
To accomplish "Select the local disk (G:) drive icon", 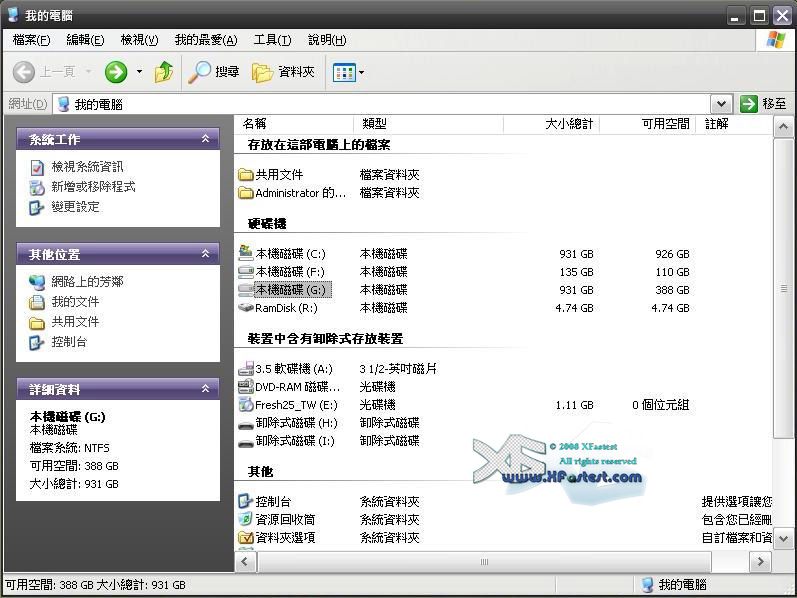I will coord(246,290).
